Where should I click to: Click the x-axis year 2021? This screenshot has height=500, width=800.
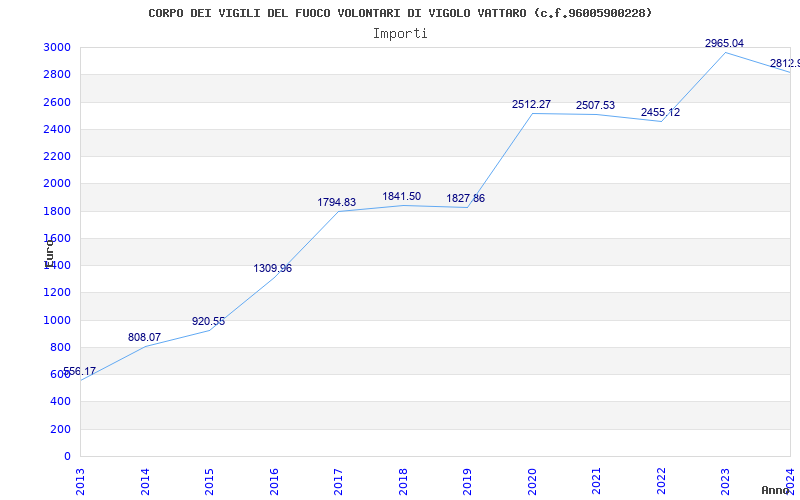coord(596,482)
